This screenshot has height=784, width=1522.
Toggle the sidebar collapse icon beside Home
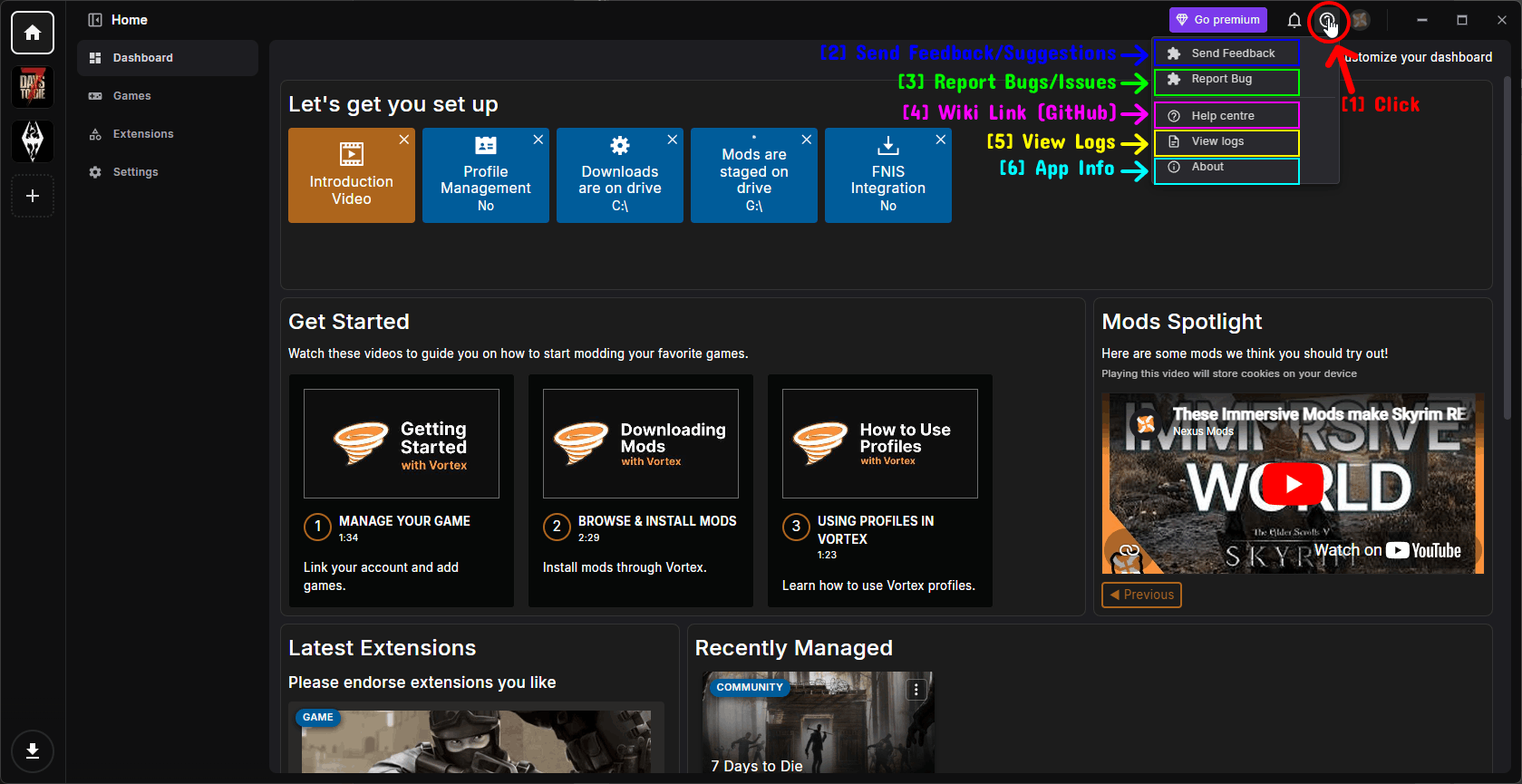click(94, 20)
